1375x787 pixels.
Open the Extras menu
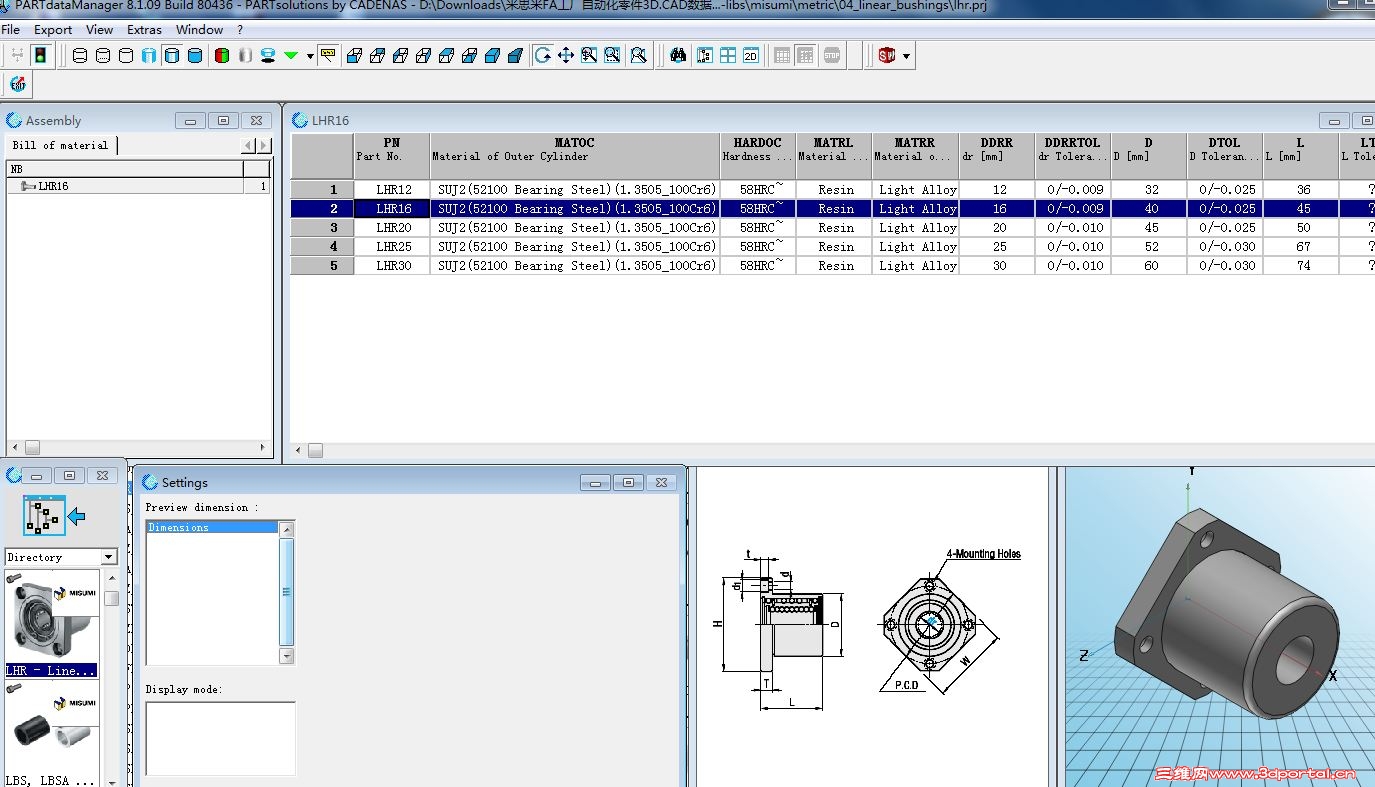click(144, 30)
